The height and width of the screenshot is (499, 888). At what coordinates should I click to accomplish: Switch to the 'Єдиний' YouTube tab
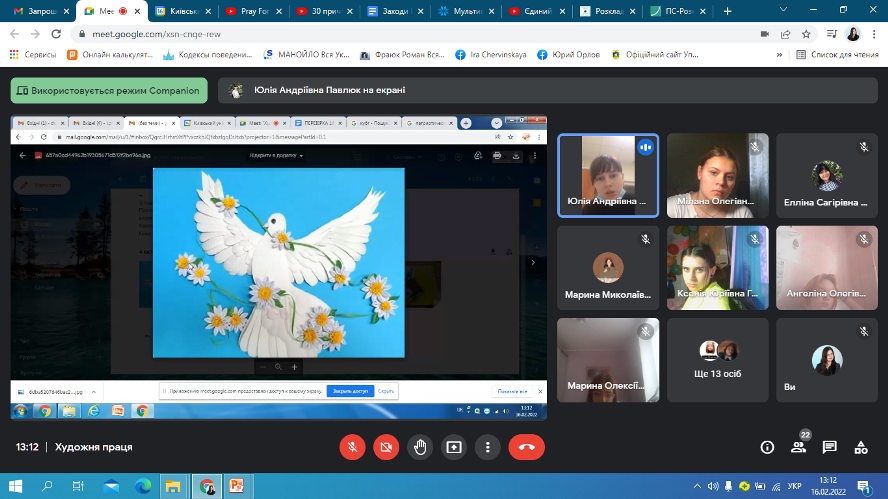(536, 11)
